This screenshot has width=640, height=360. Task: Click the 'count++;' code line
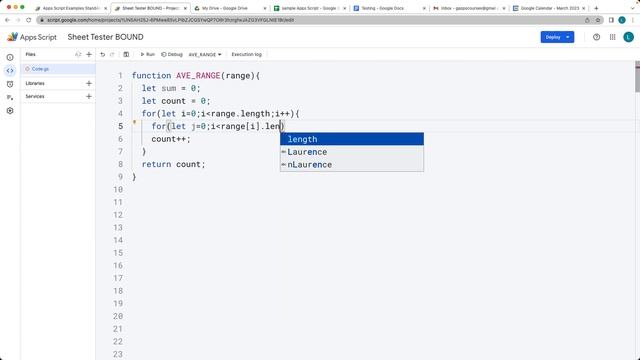click(x=171, y=139)
